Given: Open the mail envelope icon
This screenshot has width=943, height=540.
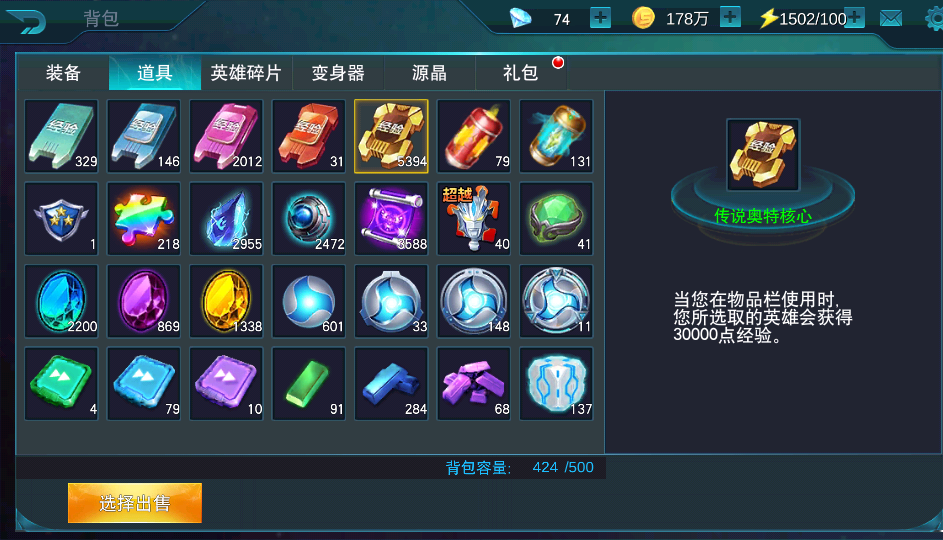Looking at the screenshot, I should coord(891,19).
